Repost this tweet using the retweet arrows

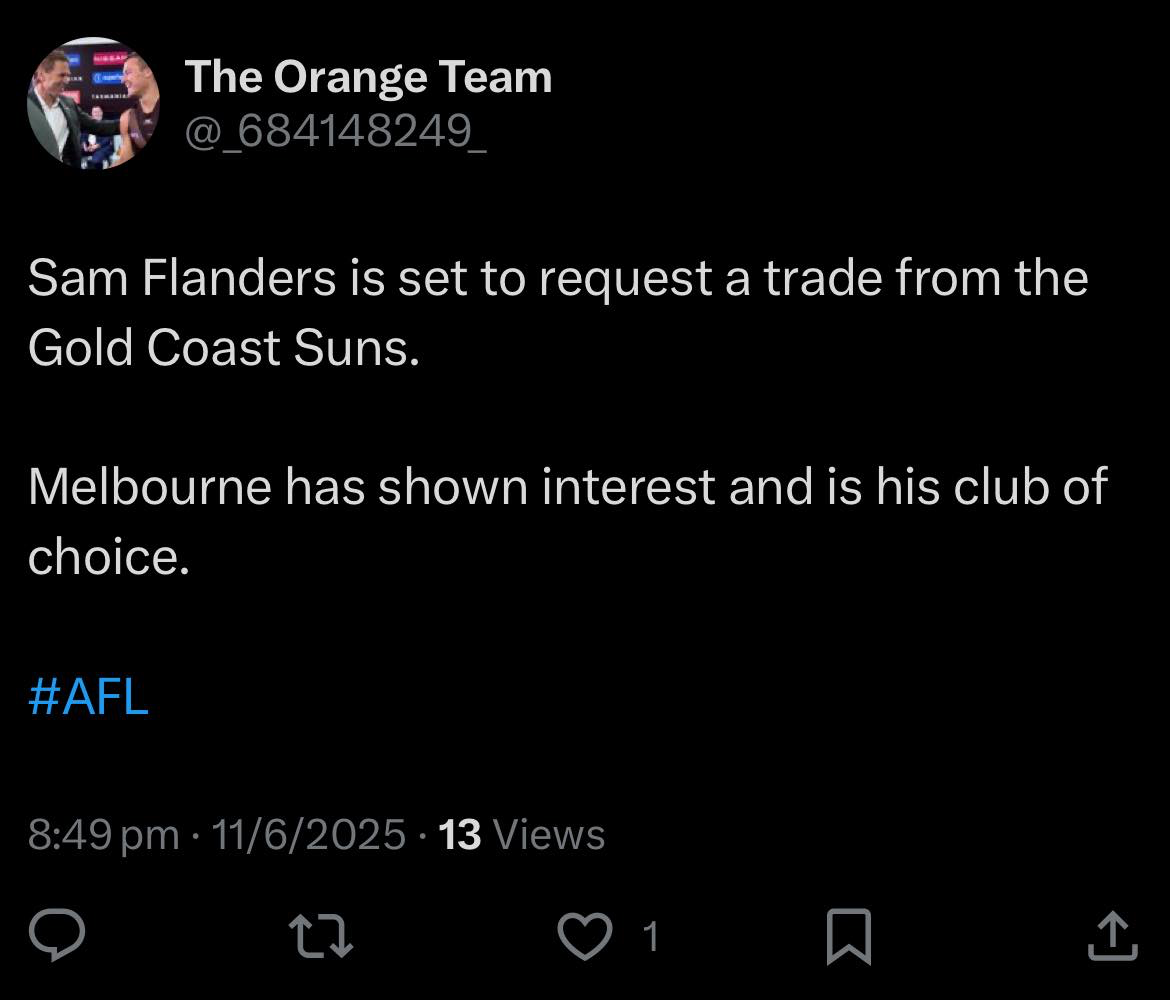click(x=321, y=936)
